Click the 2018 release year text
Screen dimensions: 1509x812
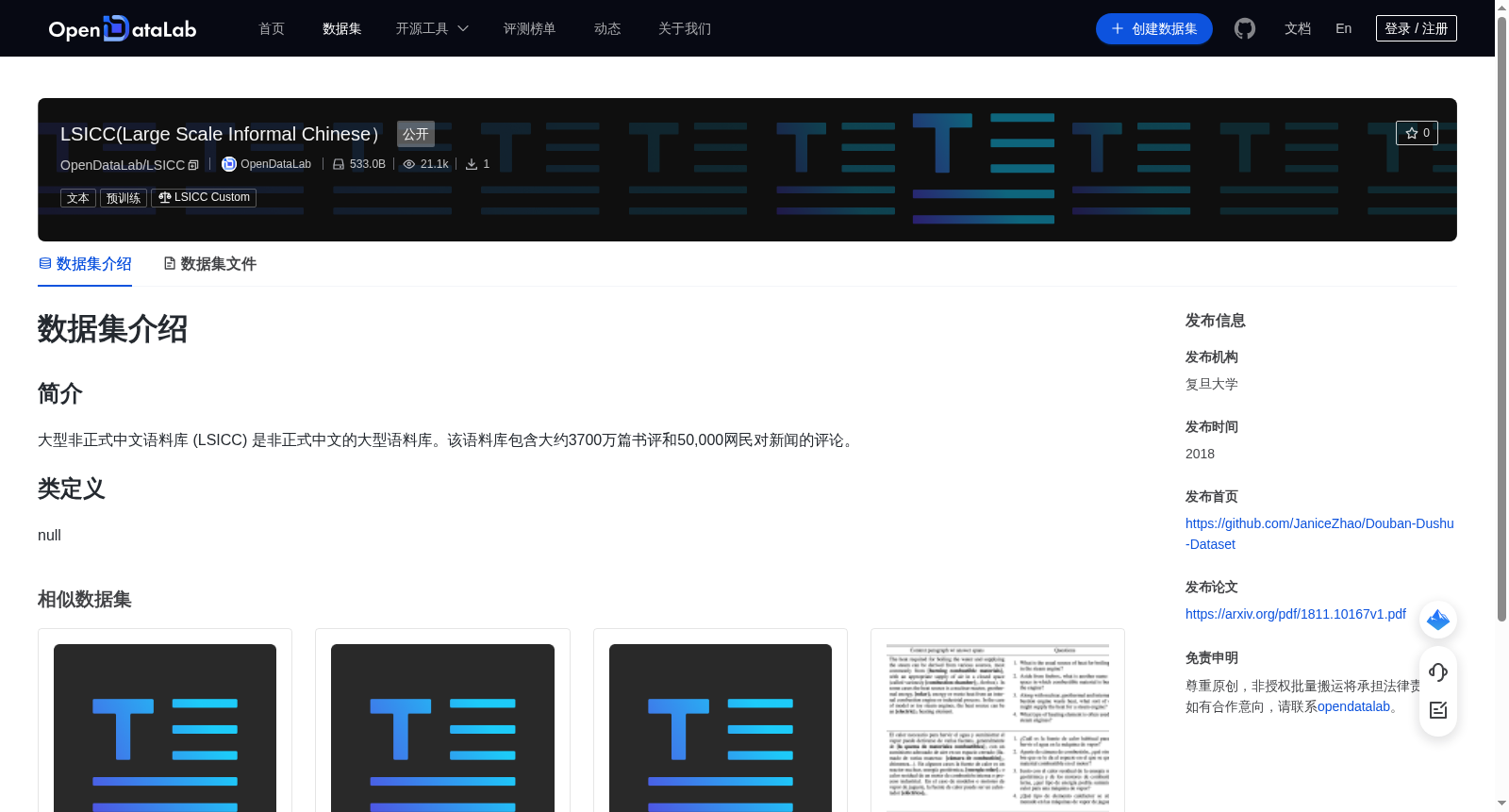[1200, 454]
